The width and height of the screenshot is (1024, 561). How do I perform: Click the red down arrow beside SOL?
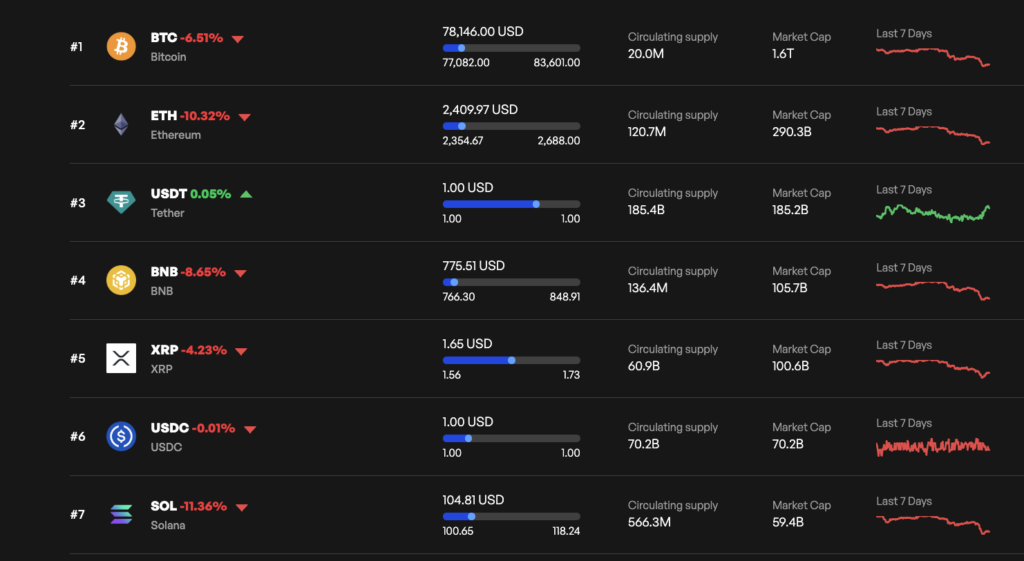pos(241,507)
